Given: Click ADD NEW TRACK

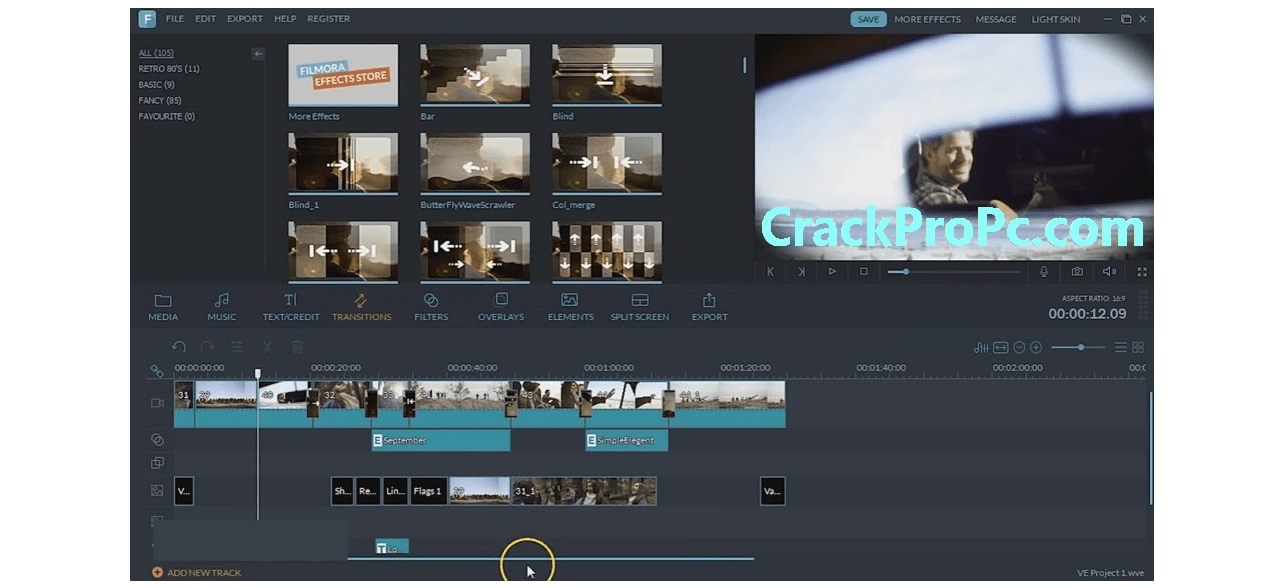Looking at the screenshot, I should [197, 572].
